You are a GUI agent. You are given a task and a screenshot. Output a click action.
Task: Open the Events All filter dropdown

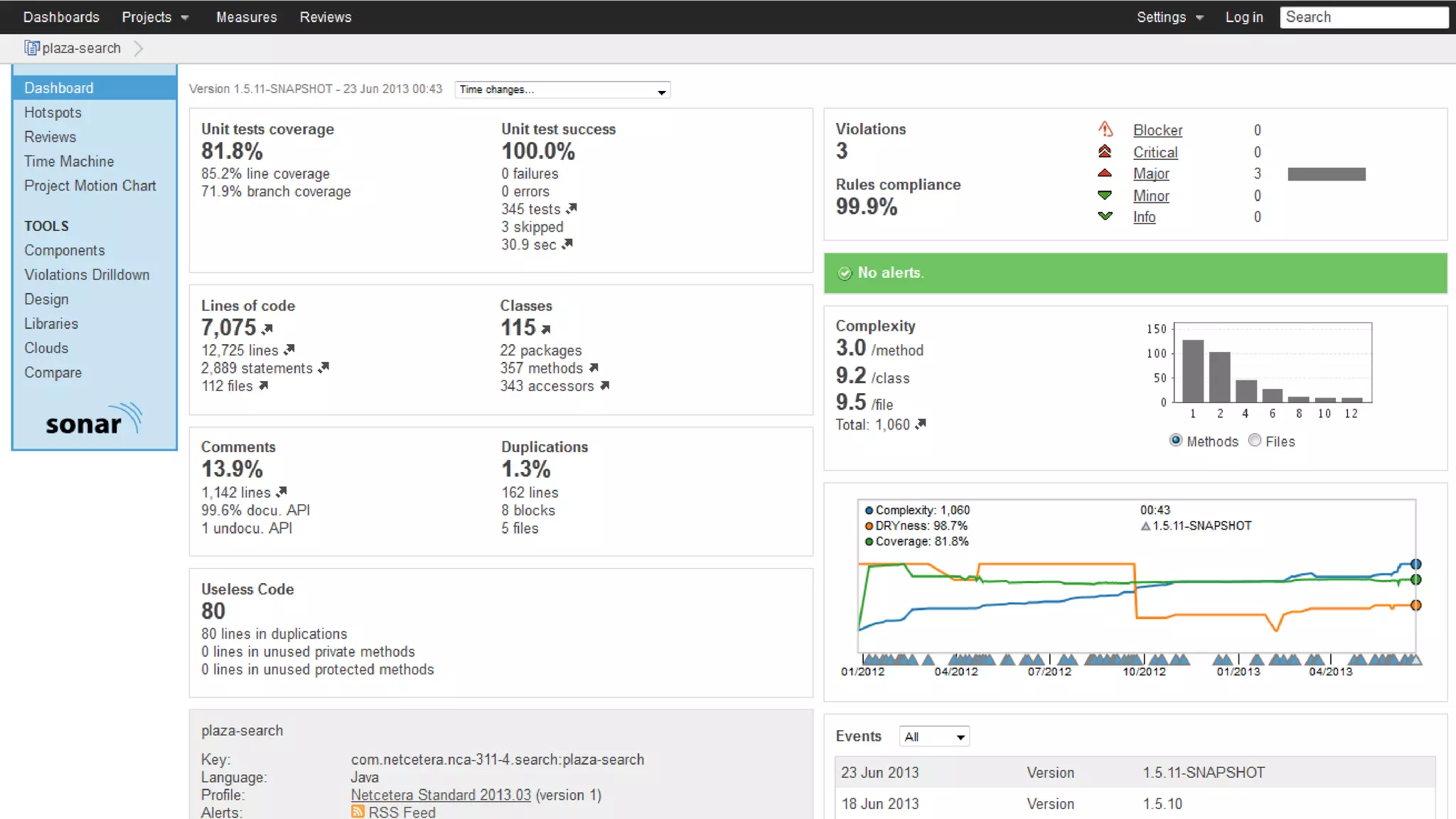click(934, 737)
